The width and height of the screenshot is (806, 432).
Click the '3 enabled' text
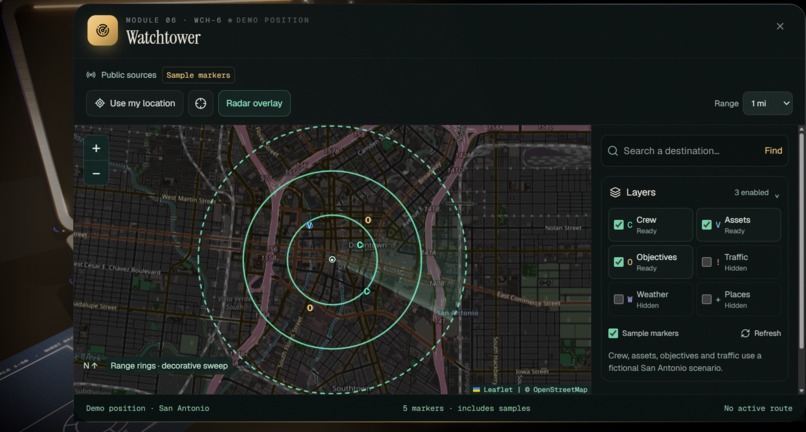point(751,192)
